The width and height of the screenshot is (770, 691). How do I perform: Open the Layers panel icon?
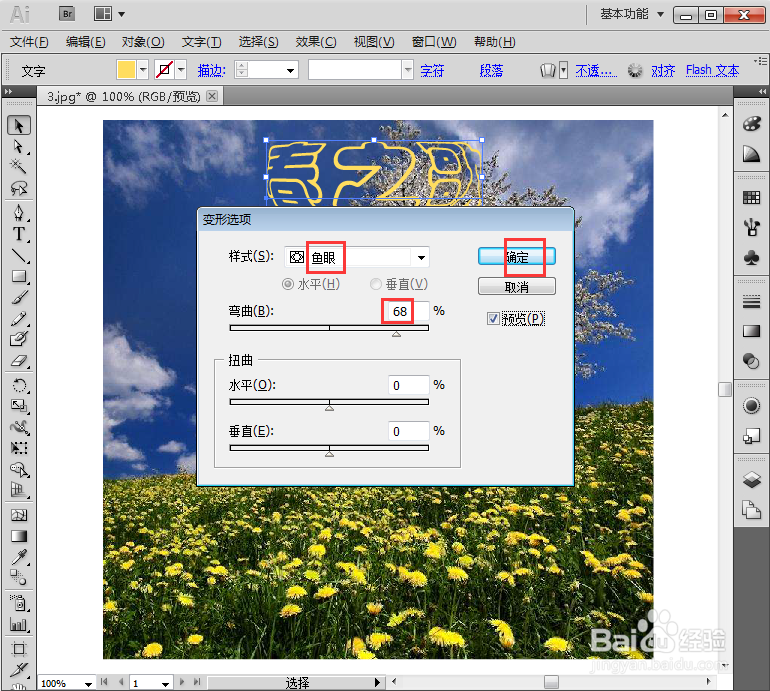(x=751, y=479)
